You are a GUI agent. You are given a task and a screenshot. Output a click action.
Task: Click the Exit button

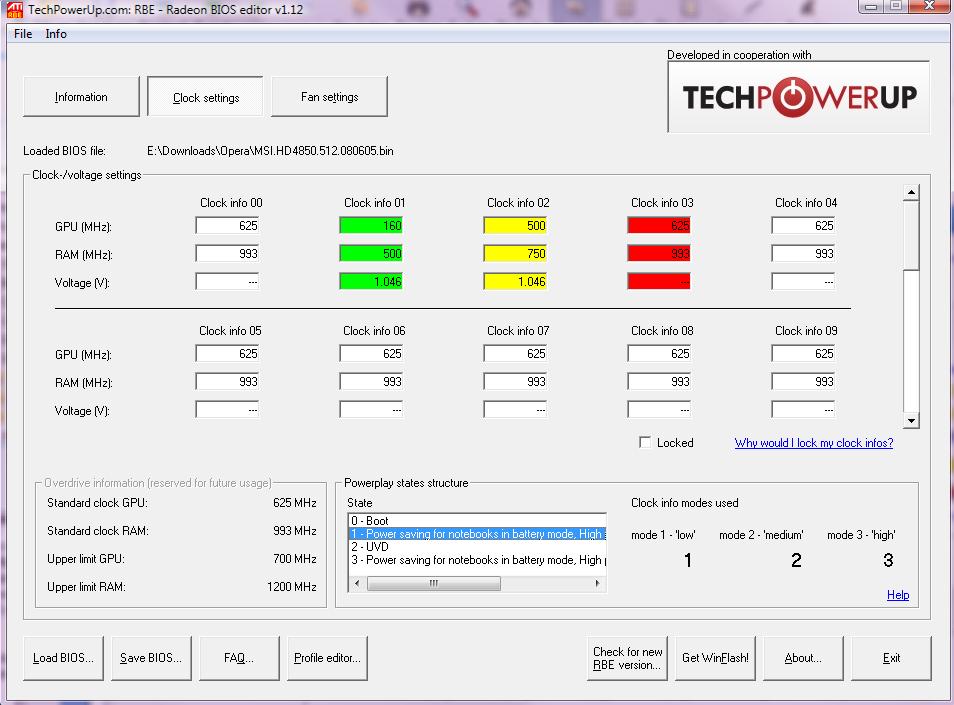tap(891, 658)
